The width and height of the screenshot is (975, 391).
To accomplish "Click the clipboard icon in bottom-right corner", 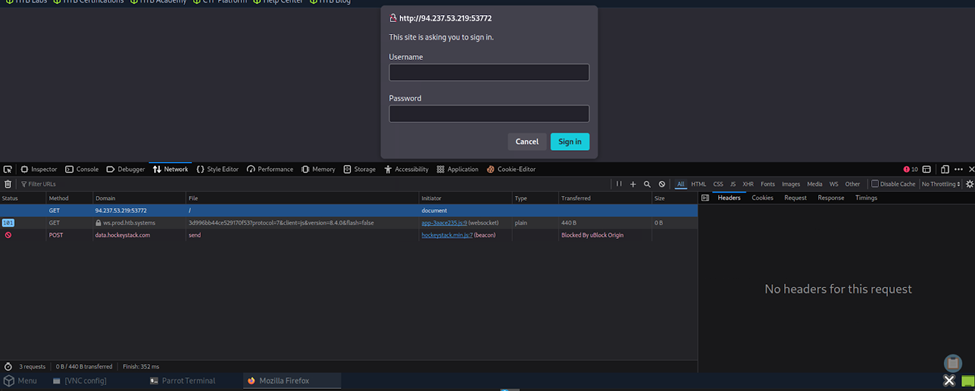I will pos(953,363).
